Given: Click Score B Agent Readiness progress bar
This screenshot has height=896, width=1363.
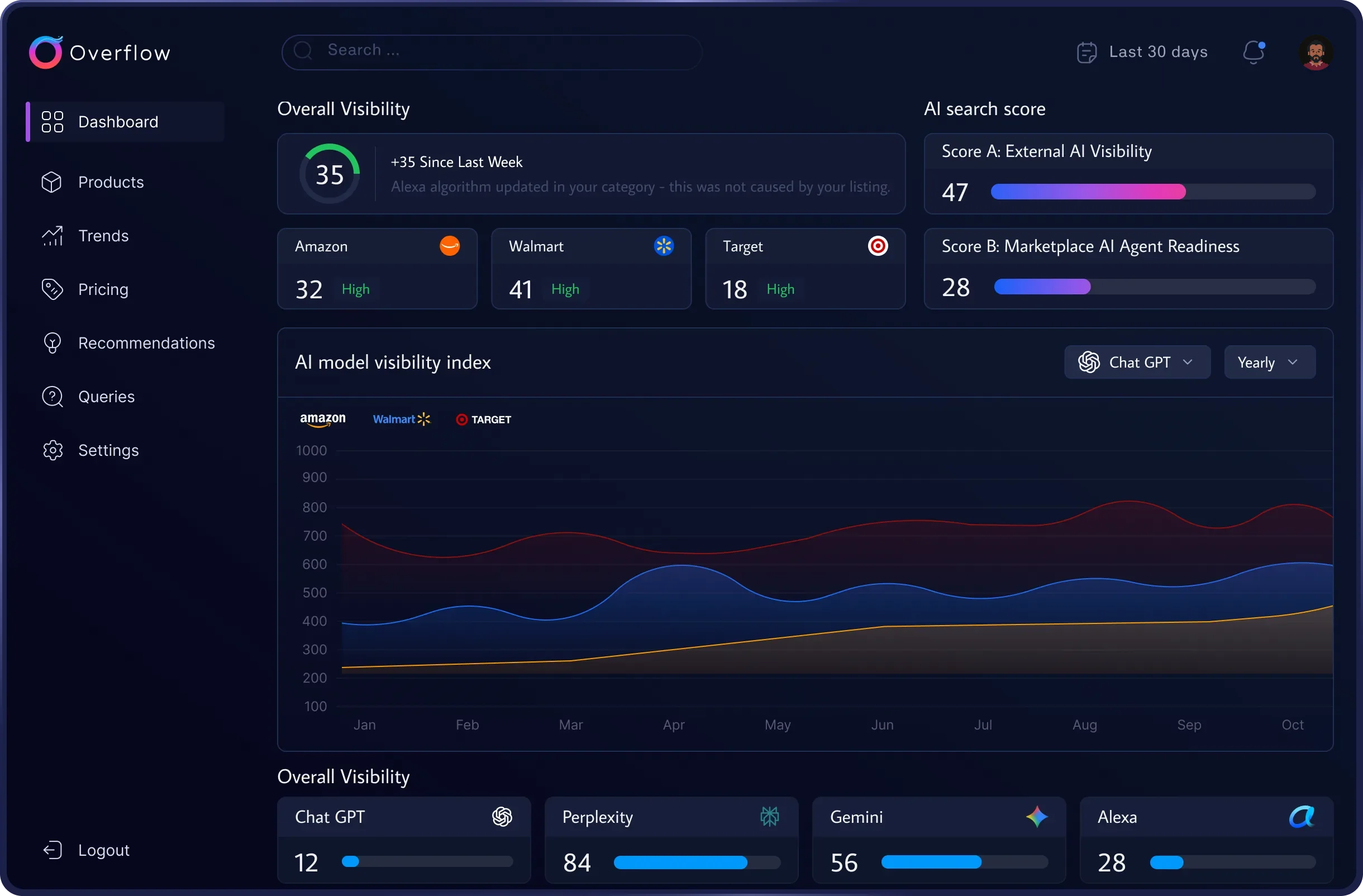Looking at the screenshot, I should (1155, 286).
